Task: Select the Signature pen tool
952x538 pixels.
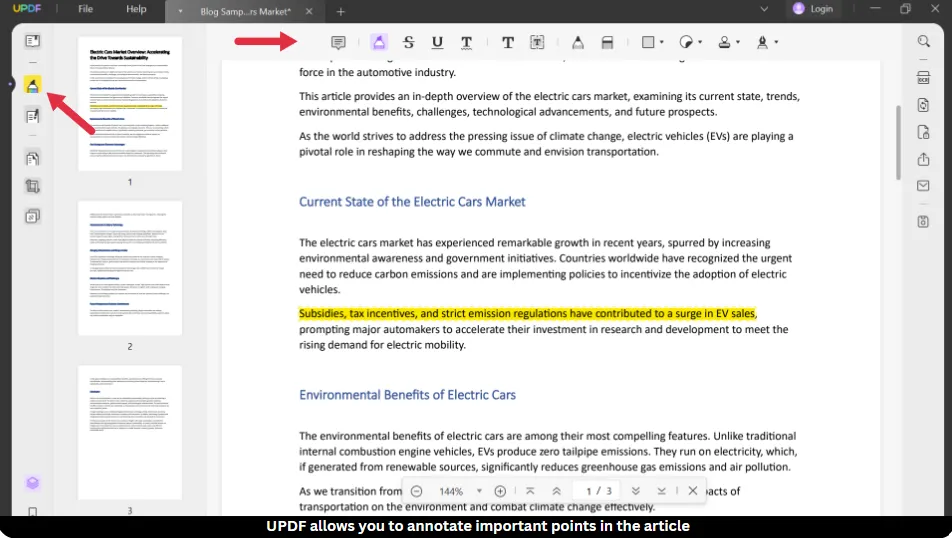Action: pos(763,42)
